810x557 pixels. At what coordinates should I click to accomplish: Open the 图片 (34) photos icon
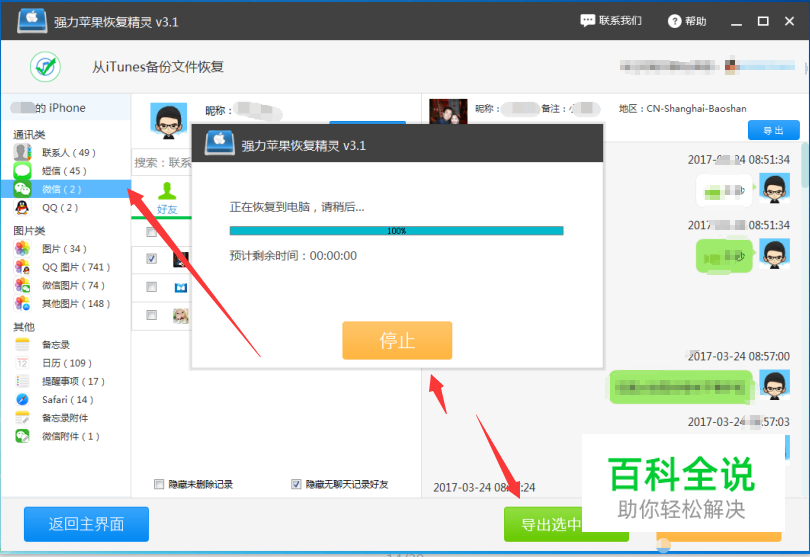pyautogui.click(x=22, y=249)
